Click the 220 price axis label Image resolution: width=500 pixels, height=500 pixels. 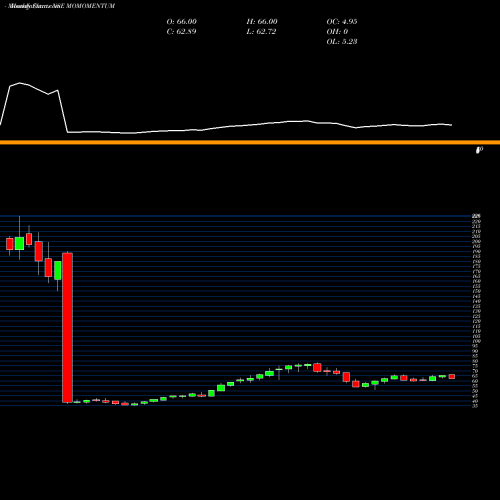click(477, 221)
